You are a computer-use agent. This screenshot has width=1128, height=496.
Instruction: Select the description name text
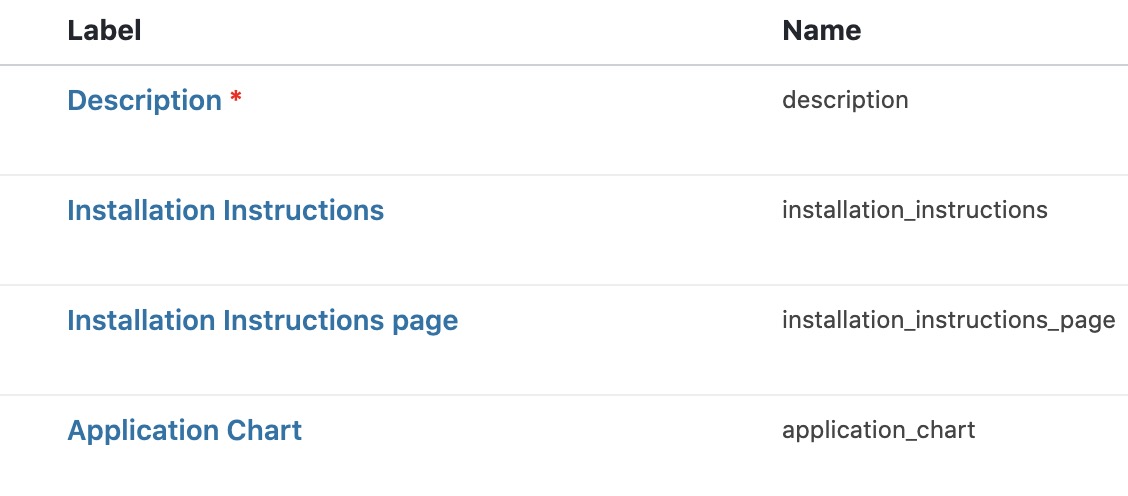click(x=845, y=100)
